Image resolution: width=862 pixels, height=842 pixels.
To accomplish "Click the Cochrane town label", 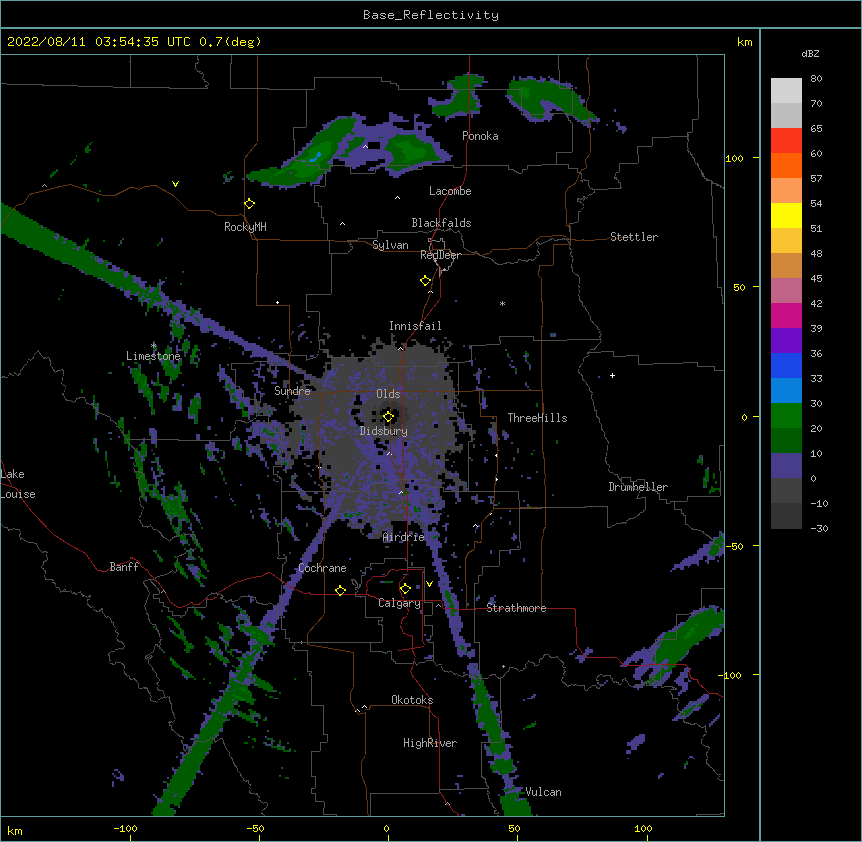I will 322,568.
